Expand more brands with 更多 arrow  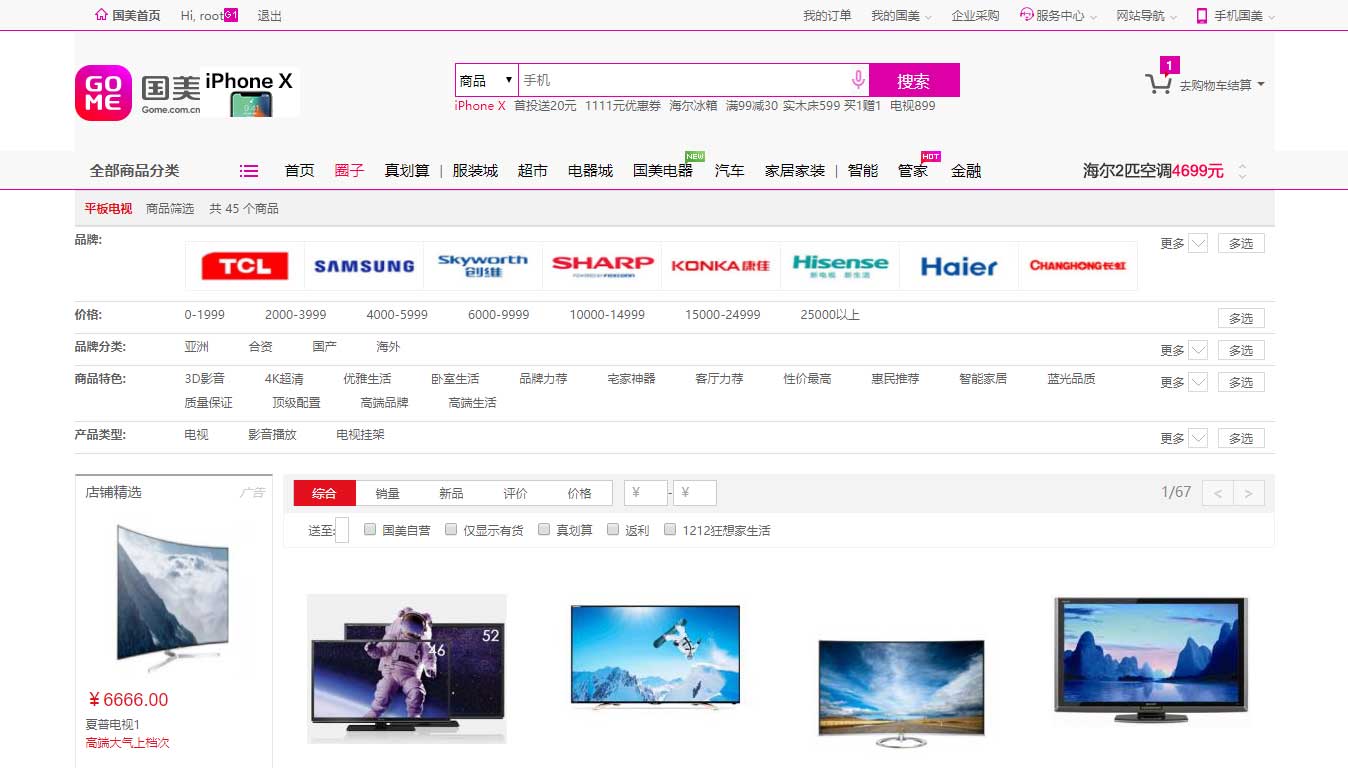pos(1198,243)
